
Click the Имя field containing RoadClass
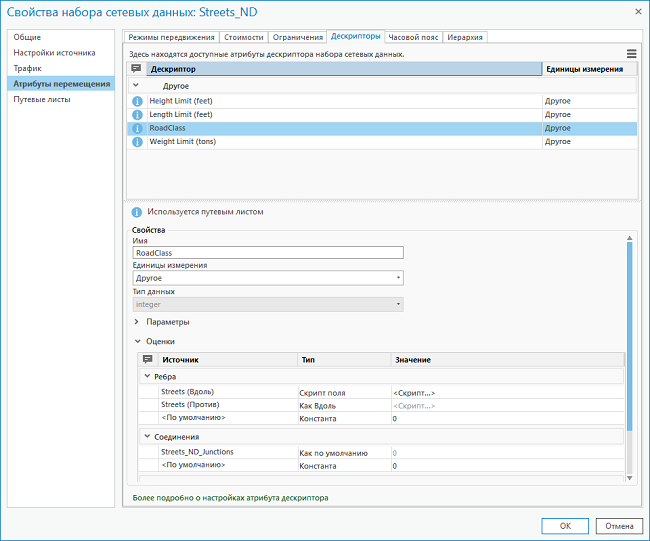268,252
